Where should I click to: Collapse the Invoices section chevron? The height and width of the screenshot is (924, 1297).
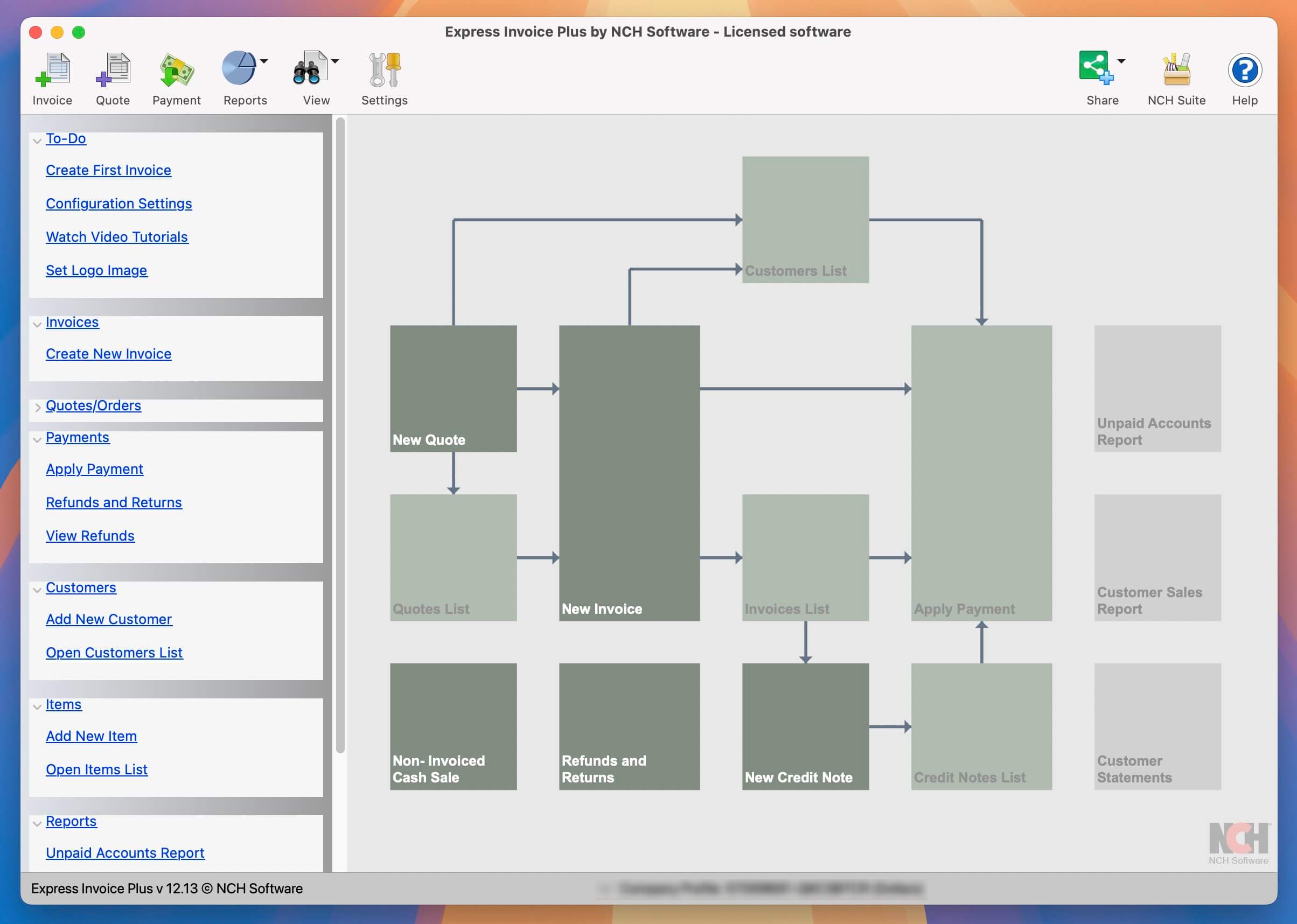(x=37, y=324)
